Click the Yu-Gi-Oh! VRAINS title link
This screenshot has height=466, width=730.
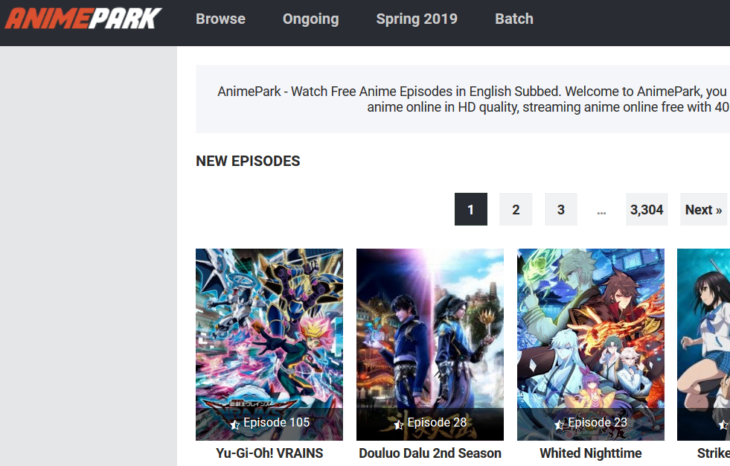(x=269, y=453)
